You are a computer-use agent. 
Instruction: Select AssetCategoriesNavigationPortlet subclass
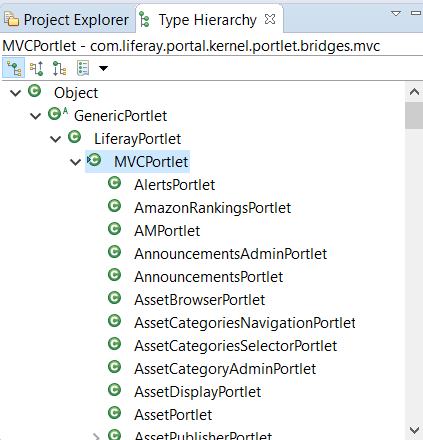click(245, 323)
